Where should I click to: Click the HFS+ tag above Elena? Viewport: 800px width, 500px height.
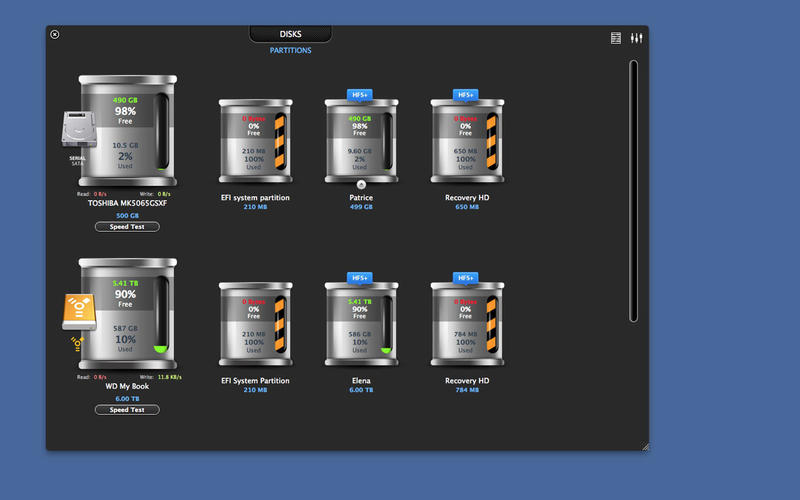[x=361, y=277]
